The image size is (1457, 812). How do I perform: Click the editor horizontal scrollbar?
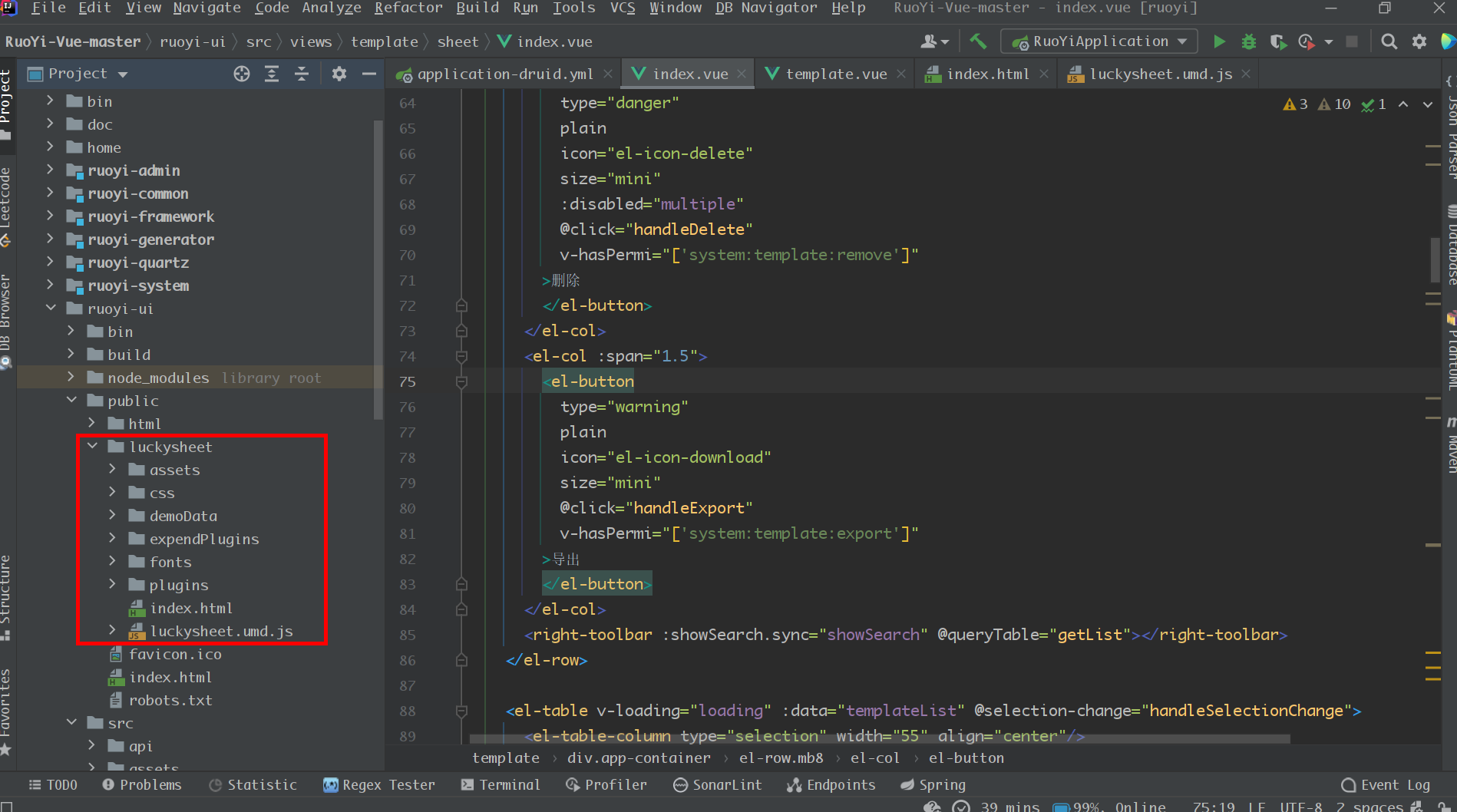879,739
